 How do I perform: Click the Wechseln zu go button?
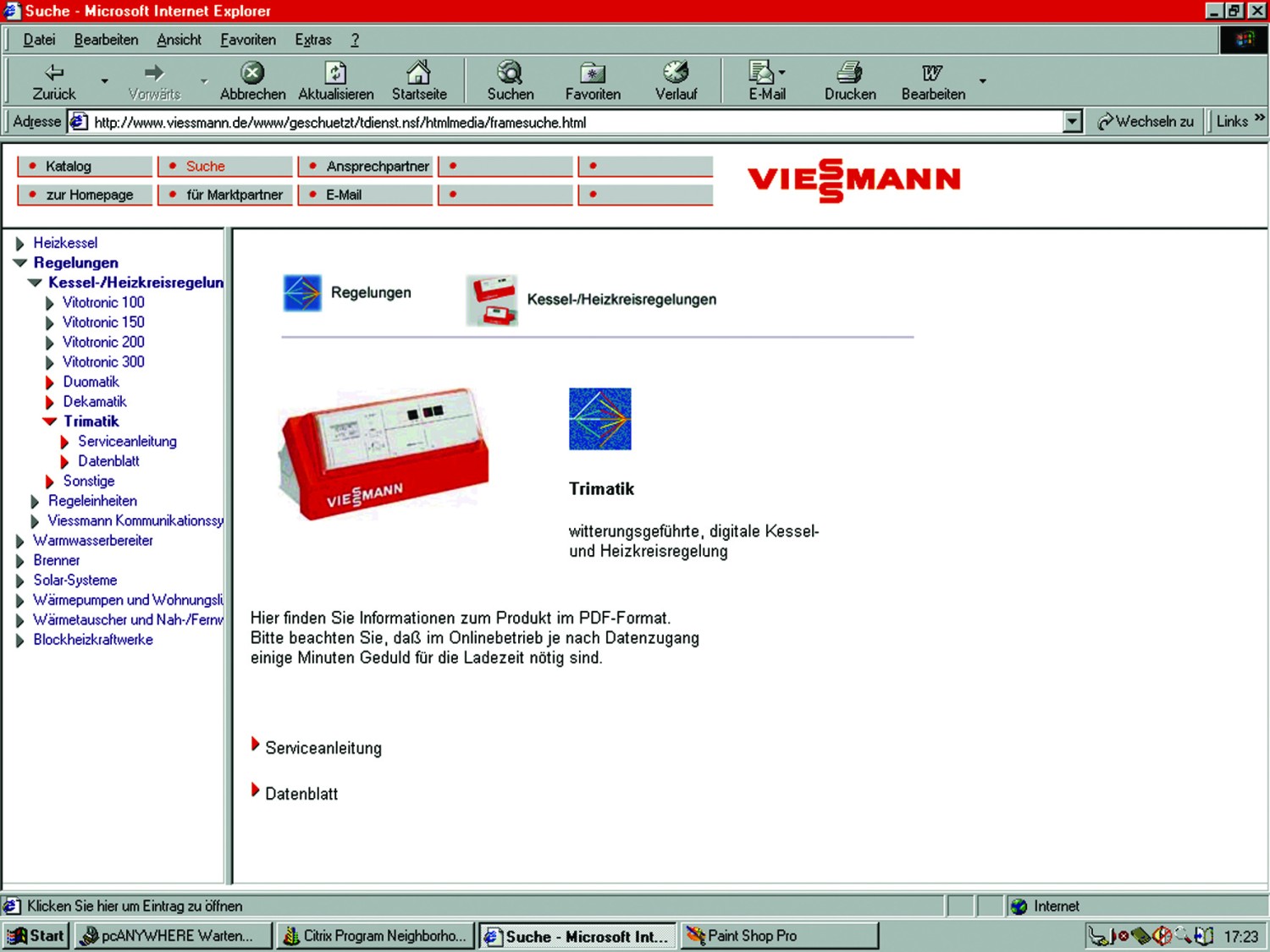tap(1146, 122)
